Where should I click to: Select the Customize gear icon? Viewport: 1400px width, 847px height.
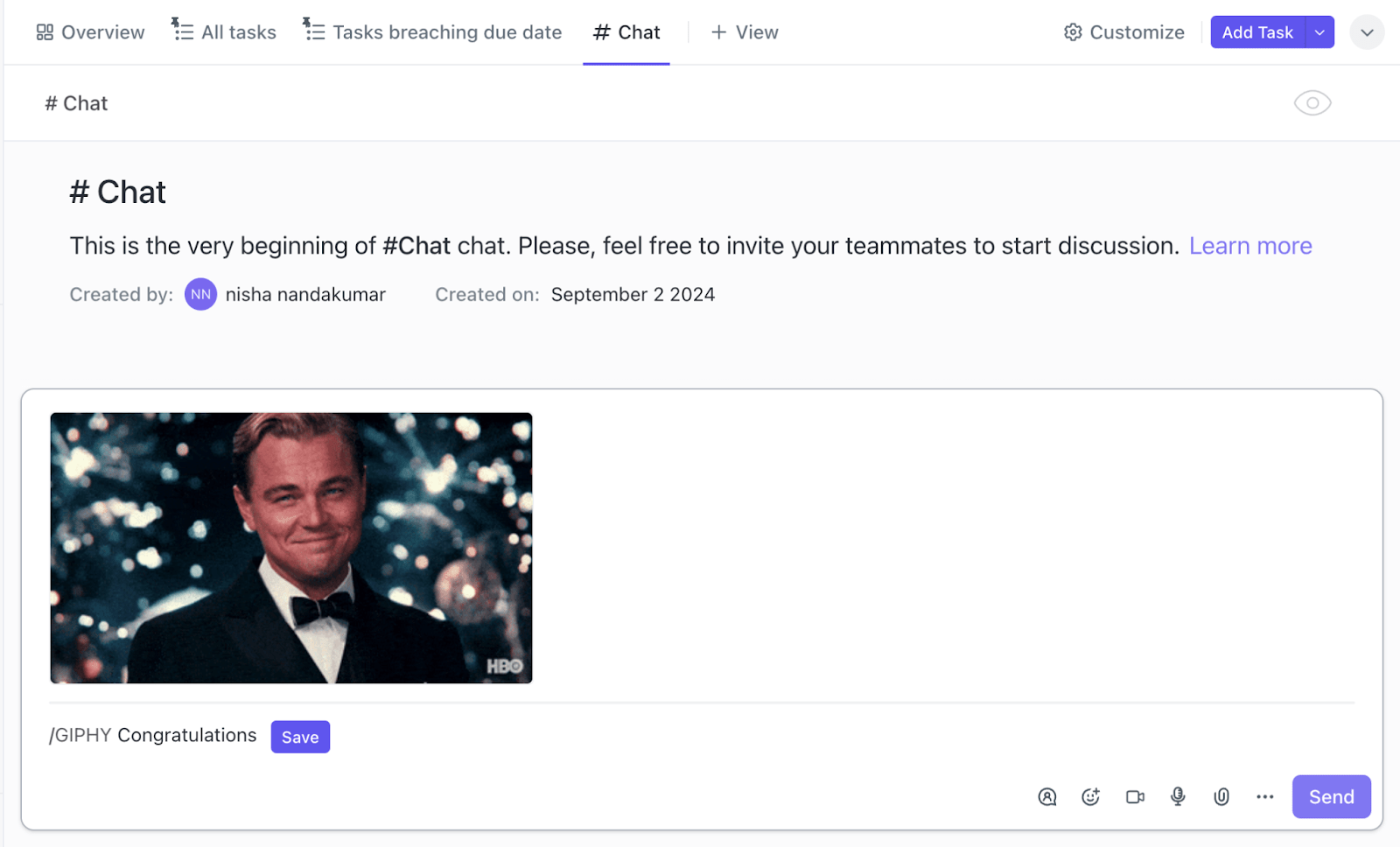click(1072, 31)
